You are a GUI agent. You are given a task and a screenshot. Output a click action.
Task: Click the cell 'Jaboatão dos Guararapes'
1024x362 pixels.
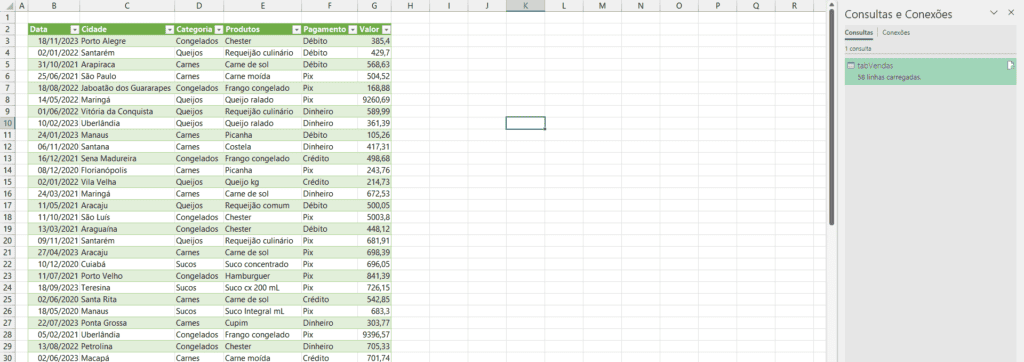pyautogui.click(x=127, y=88)
